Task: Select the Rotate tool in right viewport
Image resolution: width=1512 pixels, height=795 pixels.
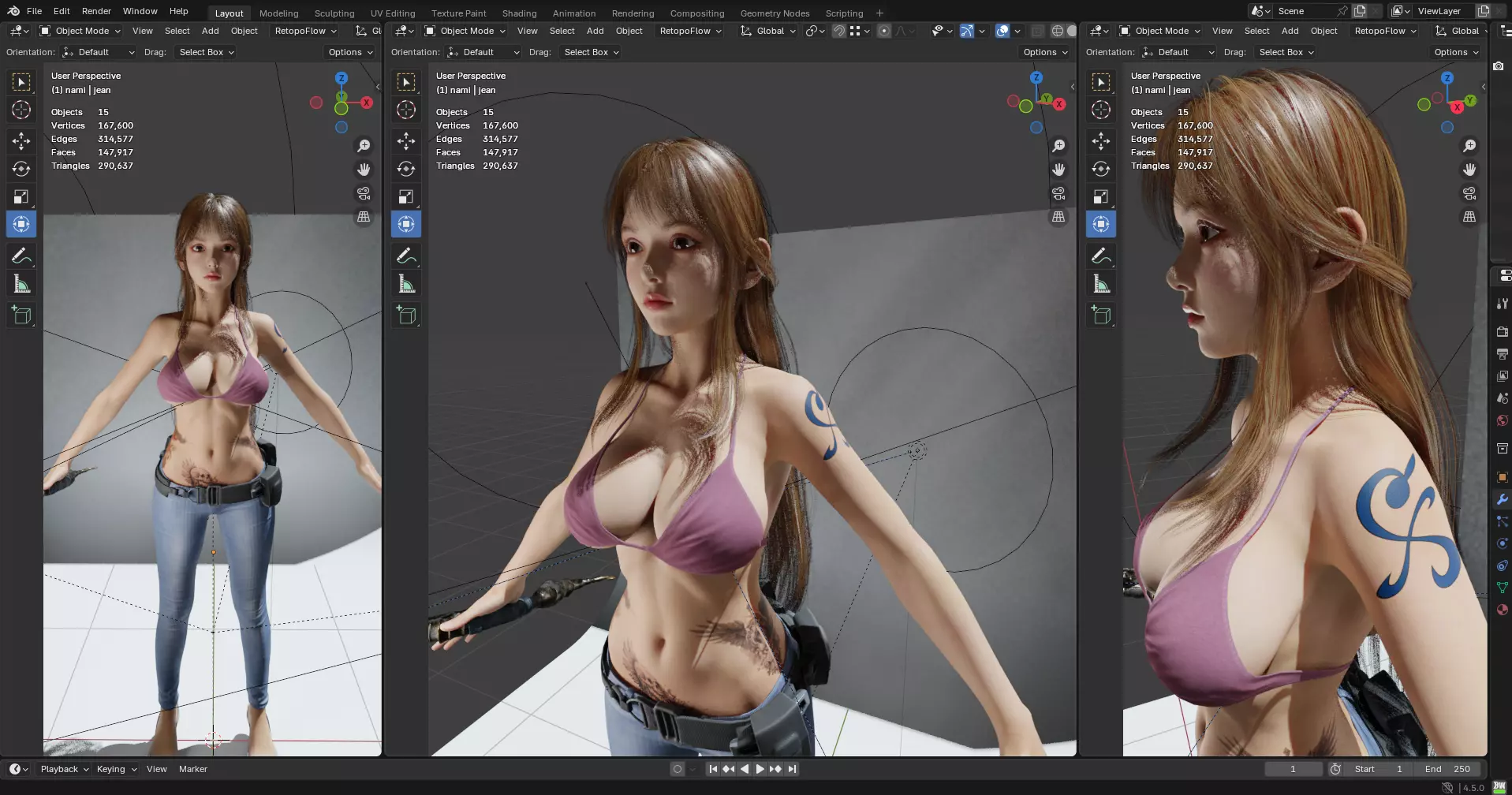Action: click(x=1101, y=170)
